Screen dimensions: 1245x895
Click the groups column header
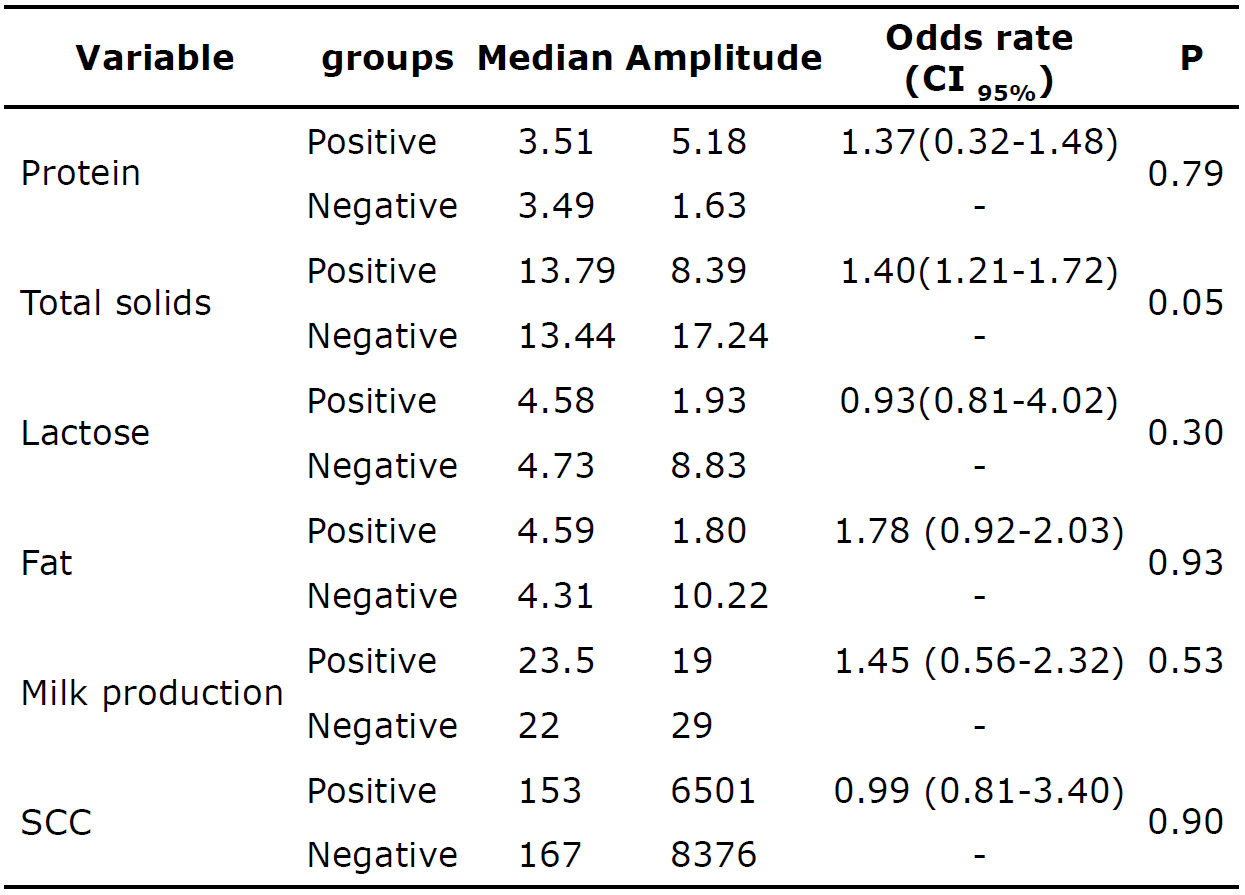pyautogui.click(x=387, y=59)
